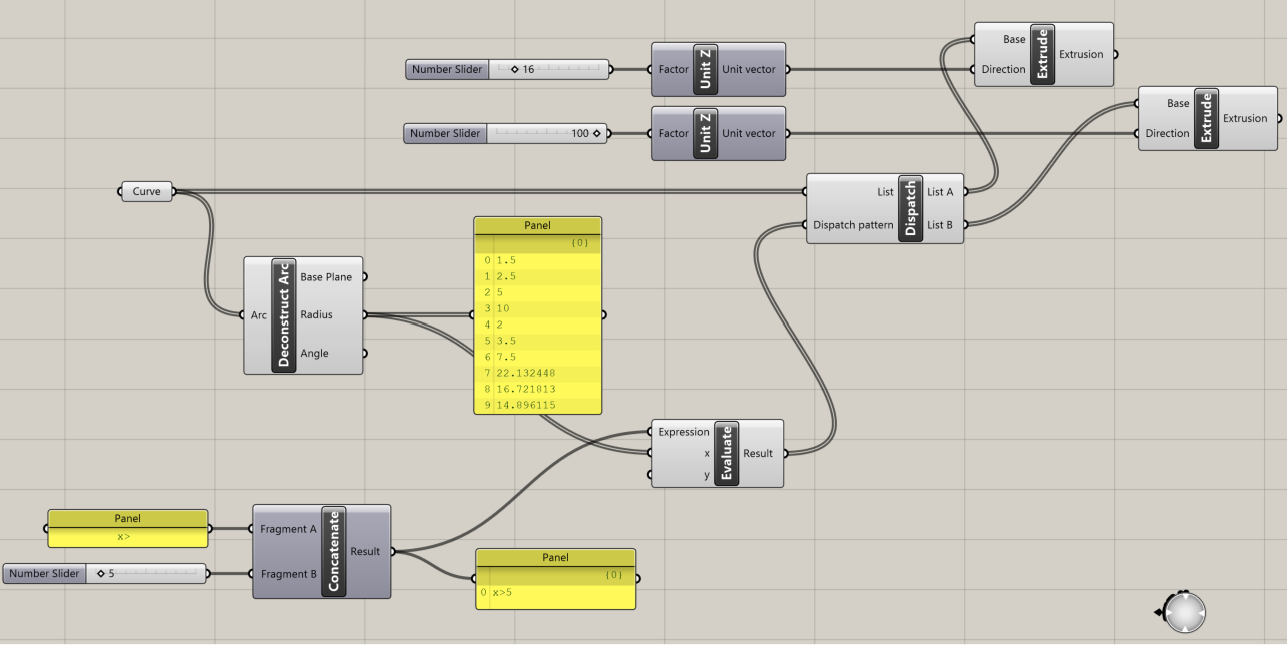Click the Base Plane output on Deconstruct Arc
Viewport: 1287px width, 645px height.
326,277
